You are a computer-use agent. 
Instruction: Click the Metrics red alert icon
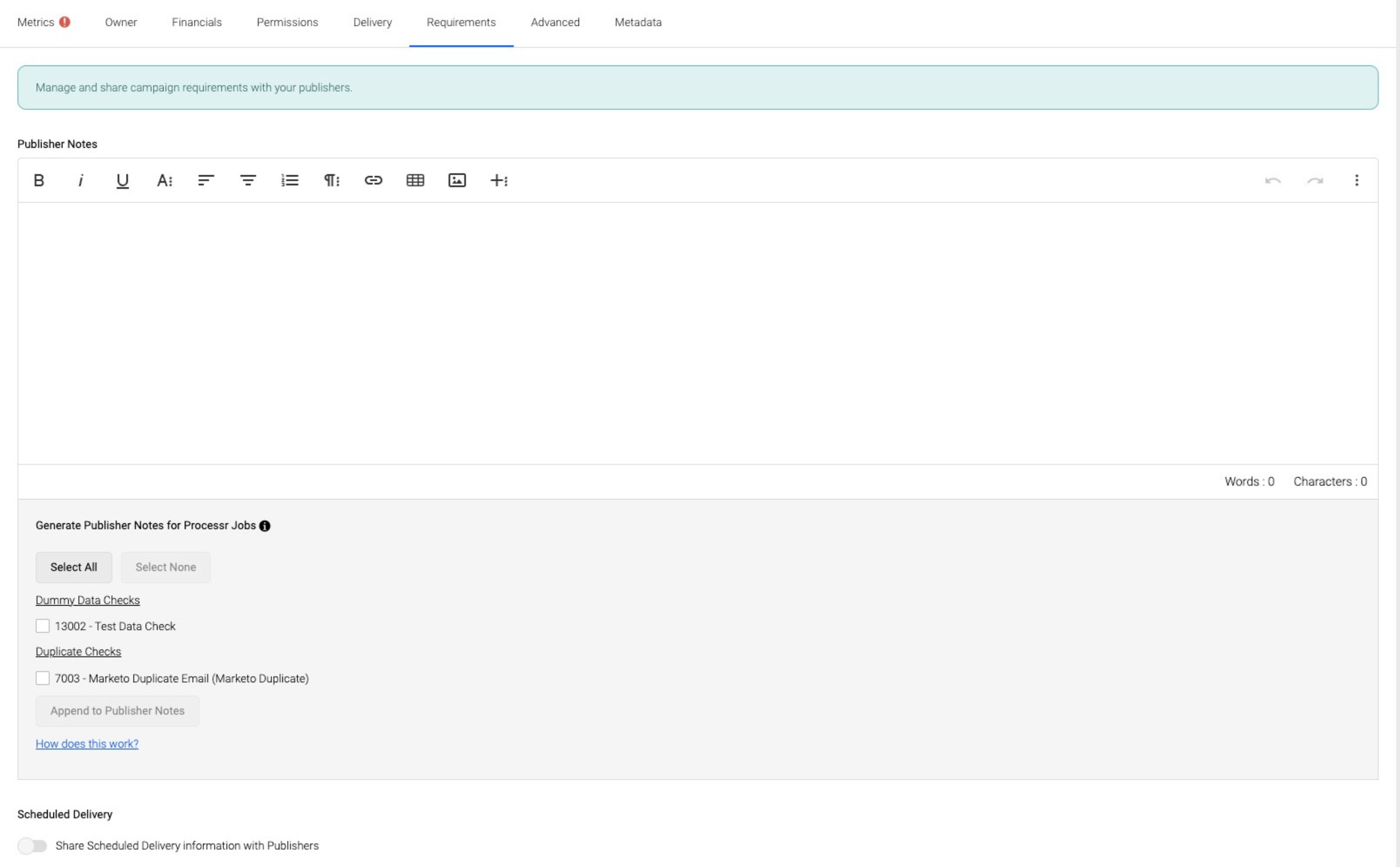point(65,22)
